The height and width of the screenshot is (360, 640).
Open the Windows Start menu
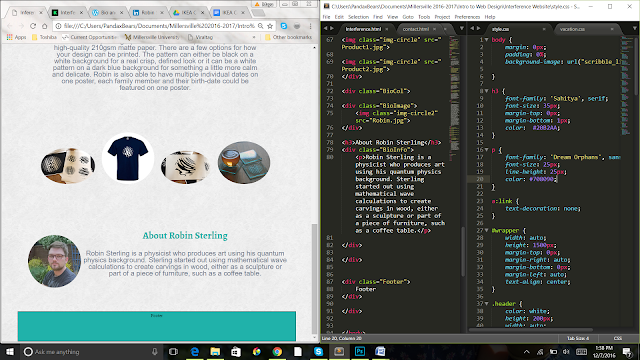(9, 351)
